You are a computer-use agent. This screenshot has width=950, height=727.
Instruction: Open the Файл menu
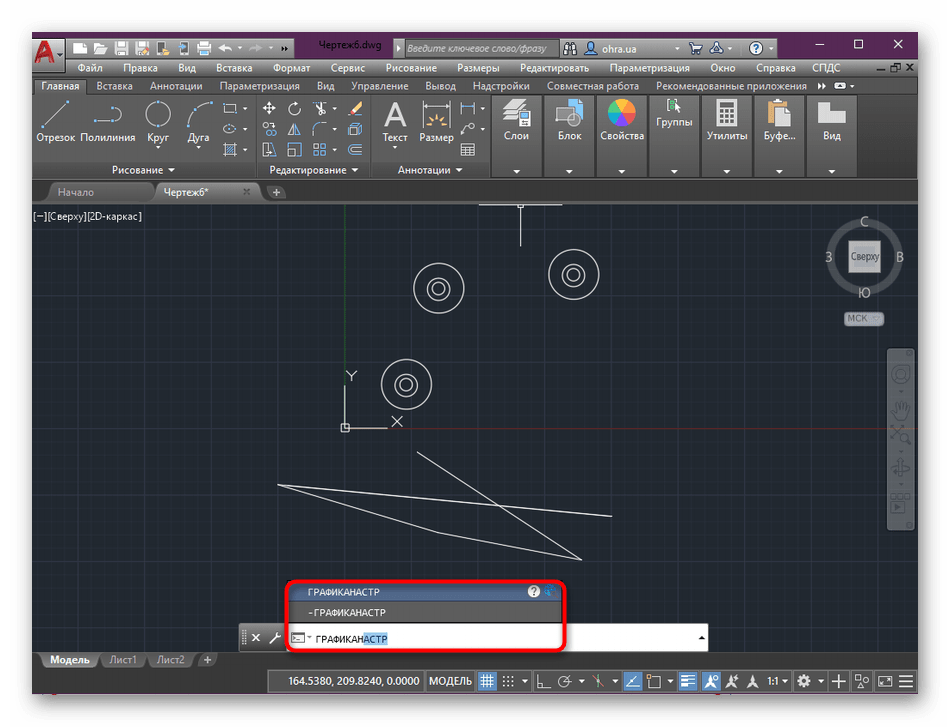click(x=90, y=68)
